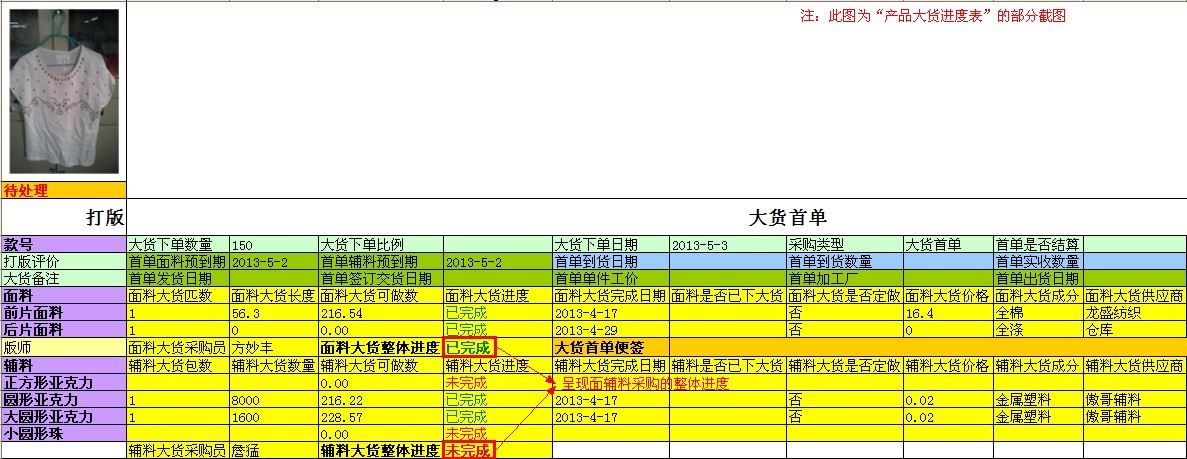This screenshot has width=1187, height=459.
Task: Select the 大货首单 title header
Action: 786,217
